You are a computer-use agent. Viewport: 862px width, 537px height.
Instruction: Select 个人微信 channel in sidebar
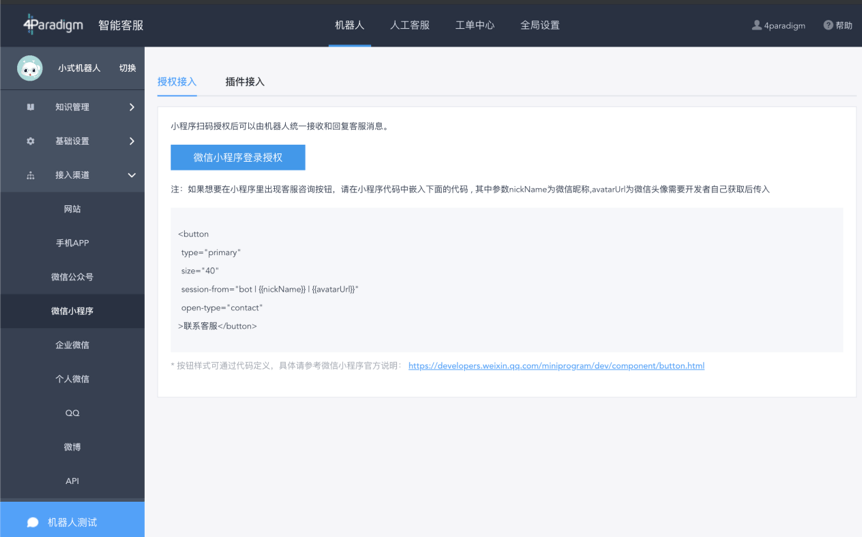coord(72,379)
